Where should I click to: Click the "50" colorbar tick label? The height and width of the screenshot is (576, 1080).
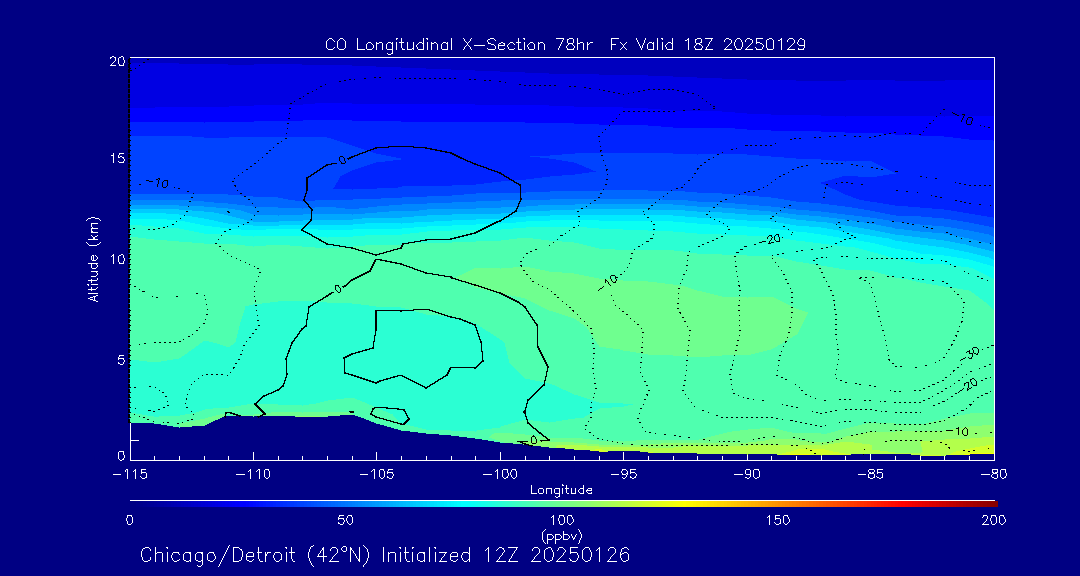[346, 520]
